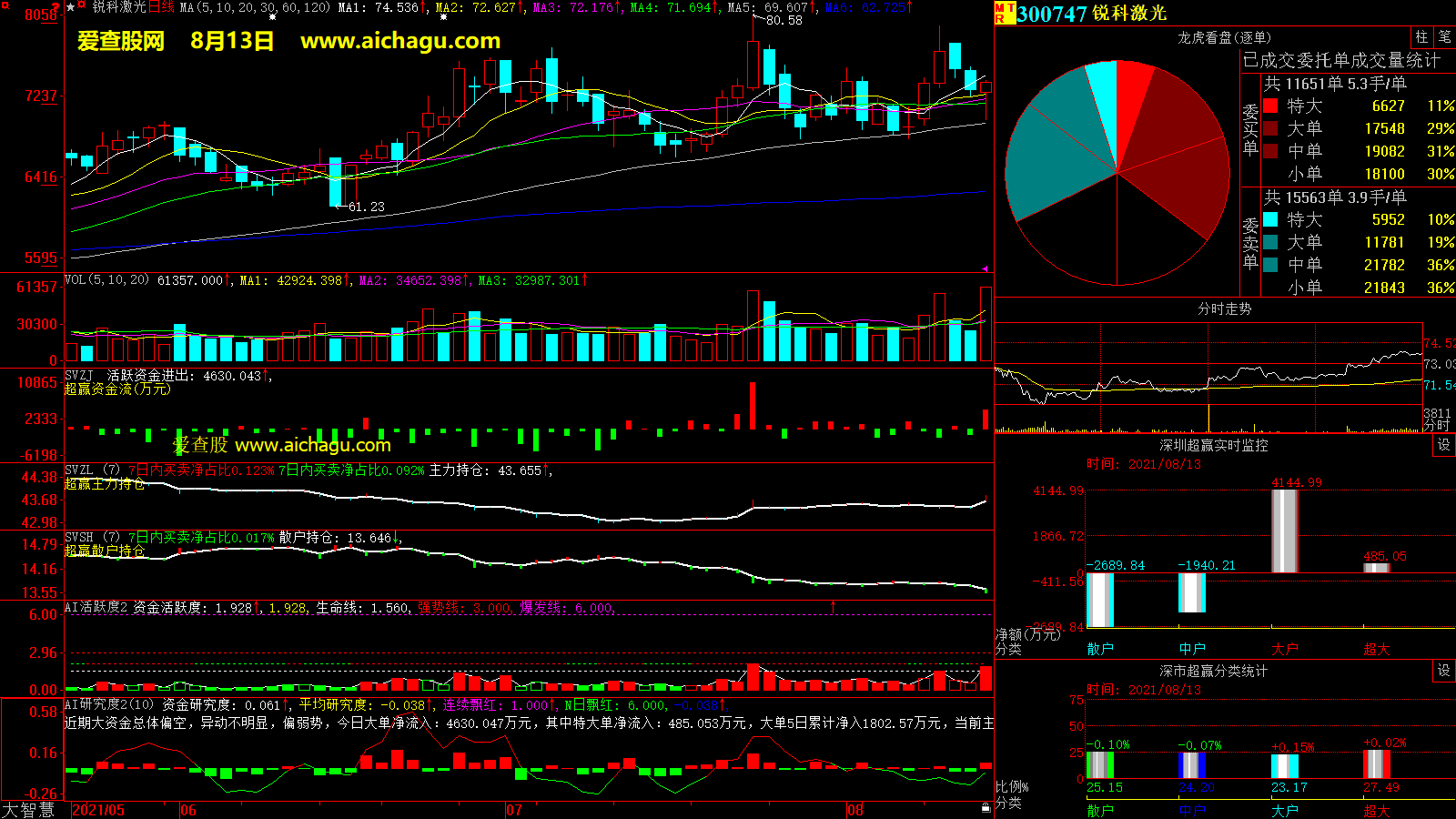Screen dimensions: 1456x819
Task: Click the 日线 period label in chart header
Action: [161, 7]
